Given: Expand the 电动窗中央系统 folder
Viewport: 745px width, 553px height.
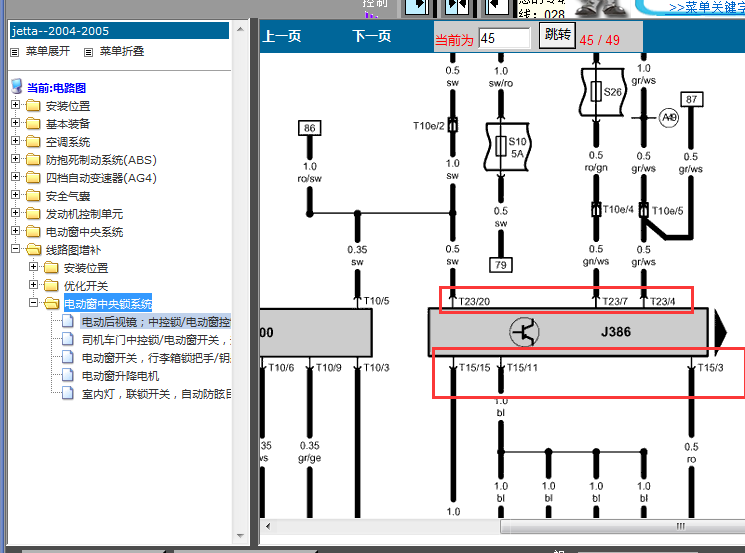Looking at the screenshot, I should tap(15, 231).
